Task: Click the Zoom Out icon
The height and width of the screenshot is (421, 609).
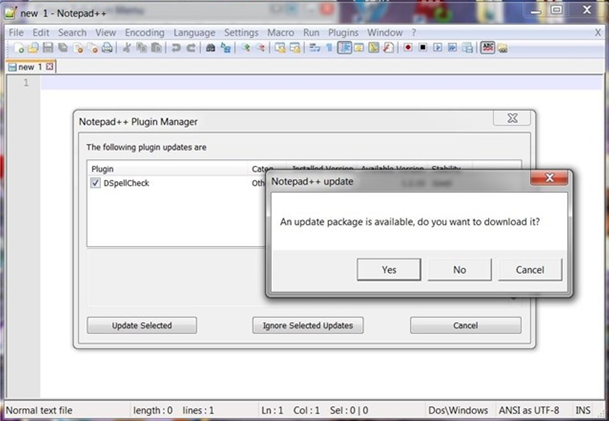Action: [260, 48]
